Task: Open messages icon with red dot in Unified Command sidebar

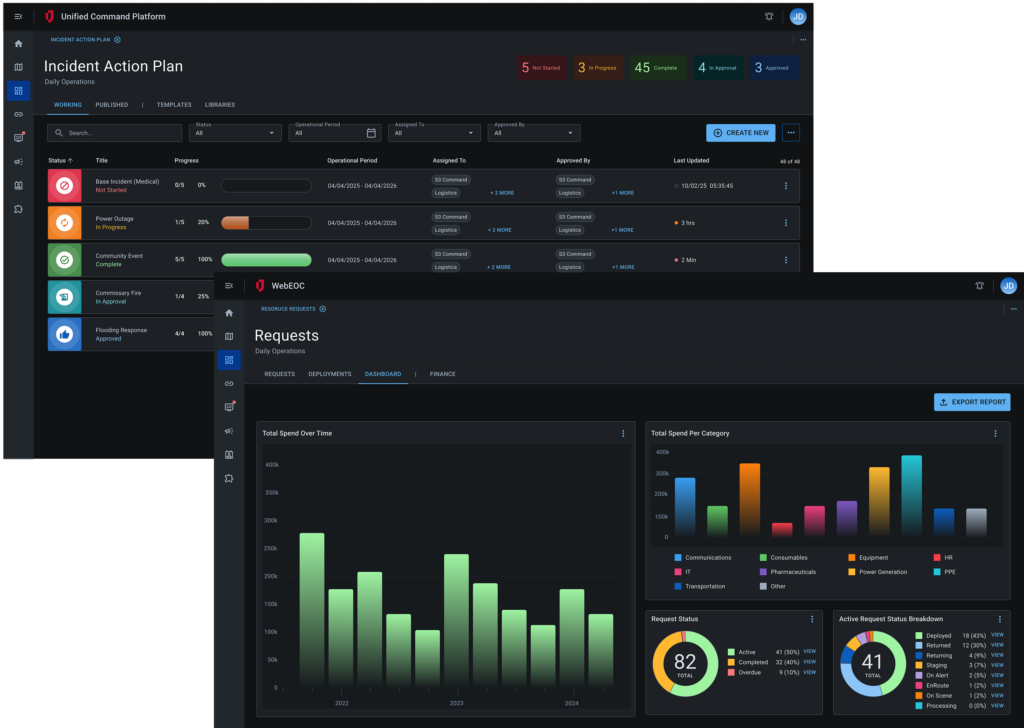Action: (18, 138)
